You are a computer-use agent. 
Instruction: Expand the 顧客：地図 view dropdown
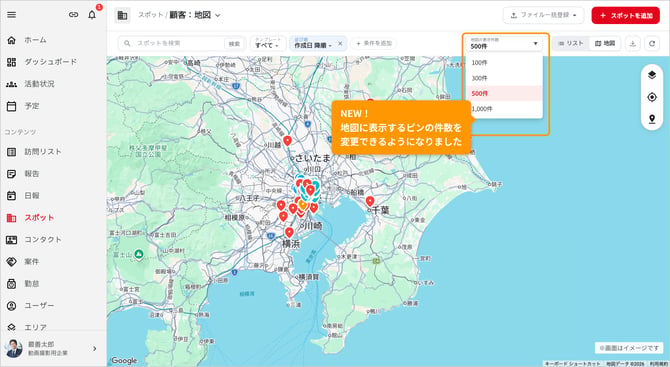pyautogui.click(x=217, y=15)
